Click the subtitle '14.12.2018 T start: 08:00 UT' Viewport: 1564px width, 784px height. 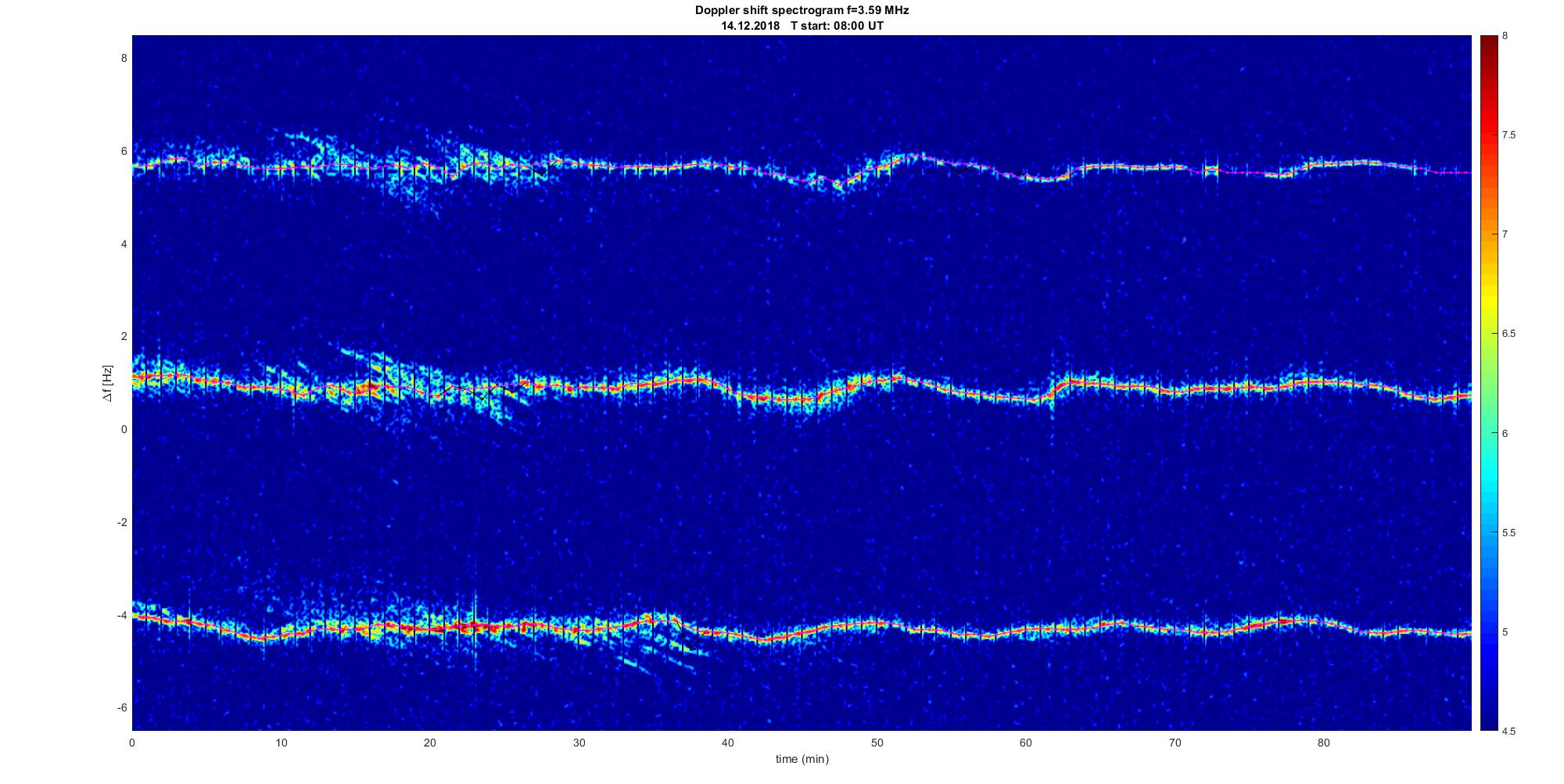(x=802, y=26)
